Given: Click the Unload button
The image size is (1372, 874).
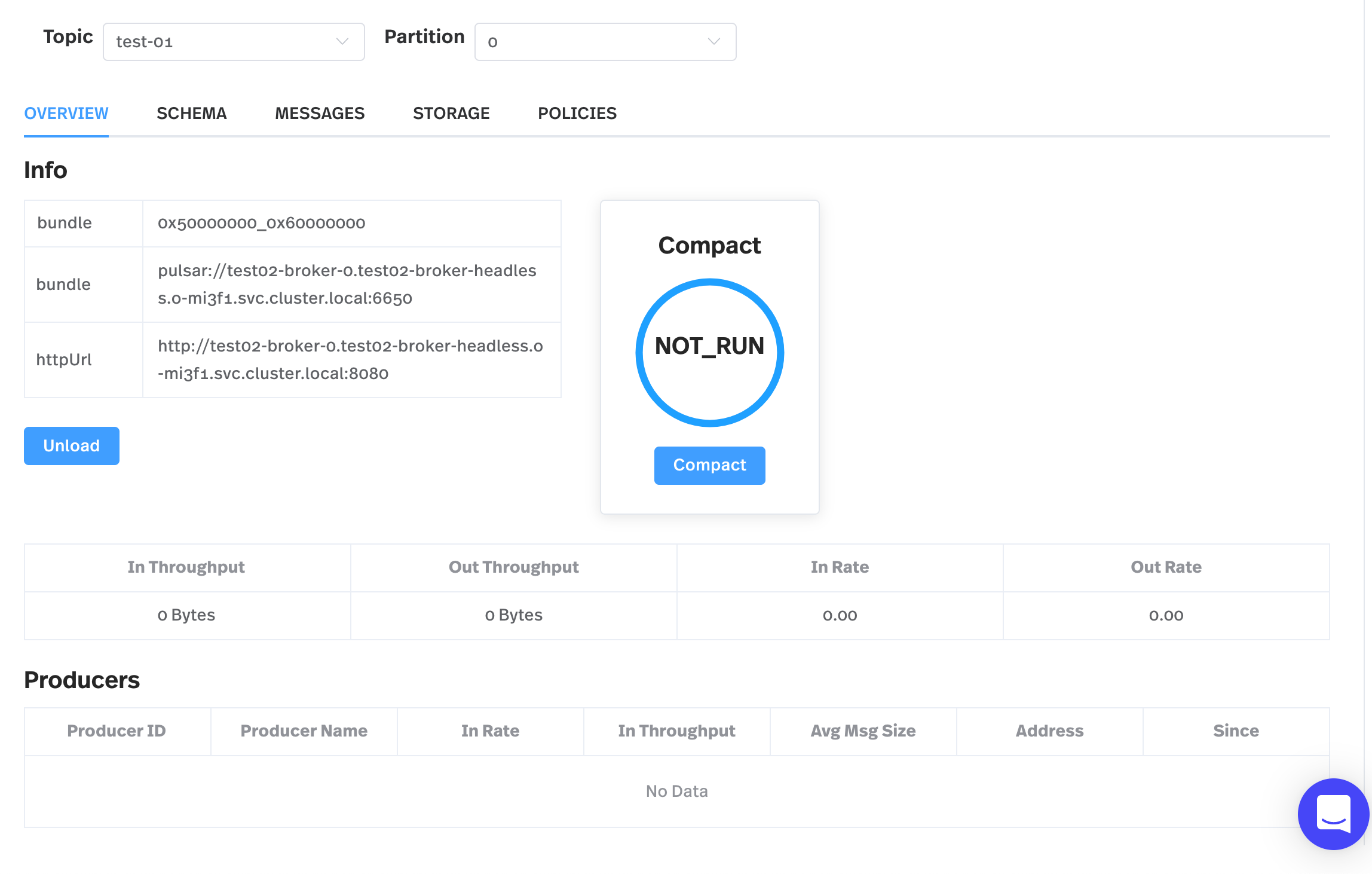Looking at the screenshot, I should pyautogui.click(x=71, y=445).
